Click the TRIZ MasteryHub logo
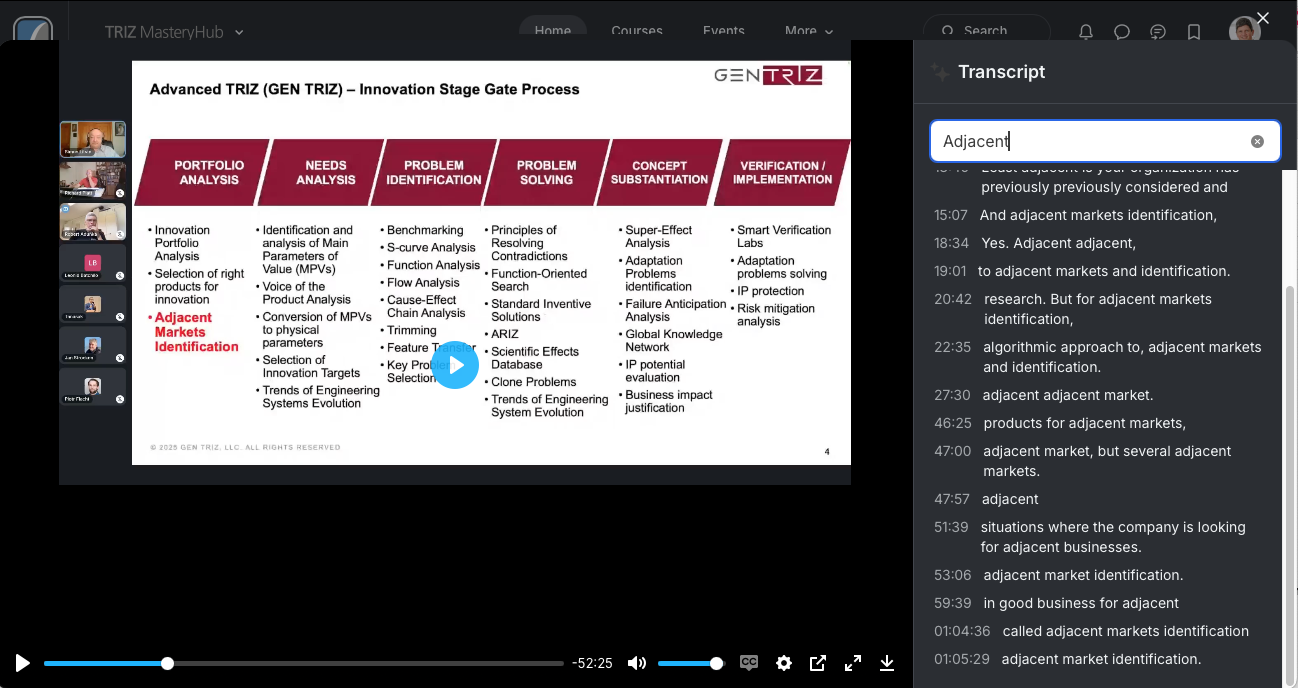Screen dimensions: 1298x688 34,30
